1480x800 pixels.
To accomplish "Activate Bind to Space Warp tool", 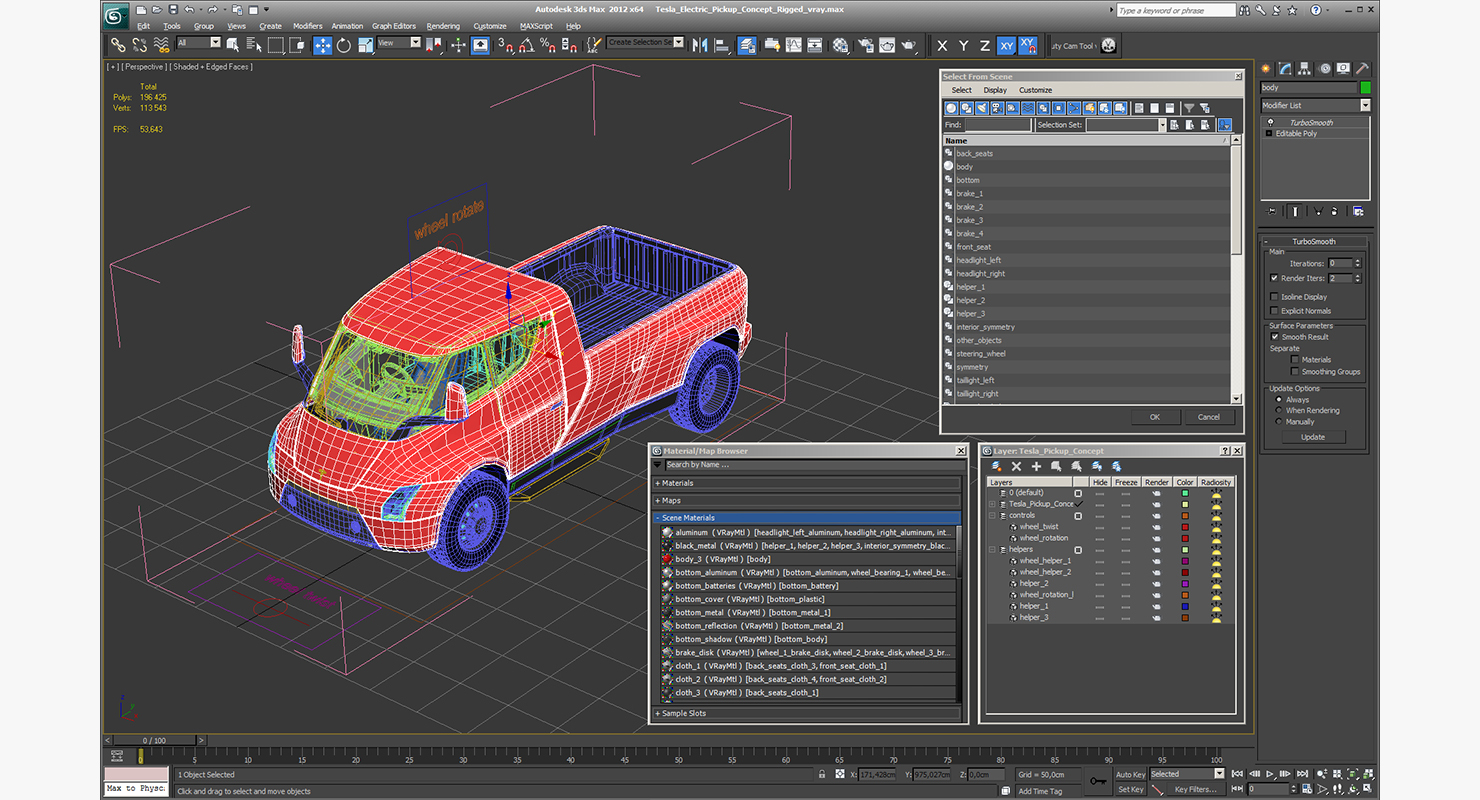I will pyautogui.click(x=161, y=45).
